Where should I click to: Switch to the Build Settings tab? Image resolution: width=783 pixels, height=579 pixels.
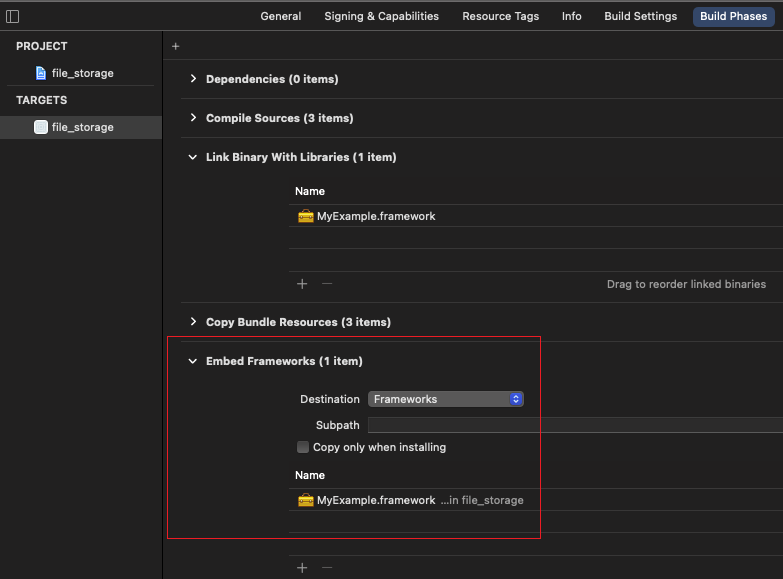(x=640, y=16)
